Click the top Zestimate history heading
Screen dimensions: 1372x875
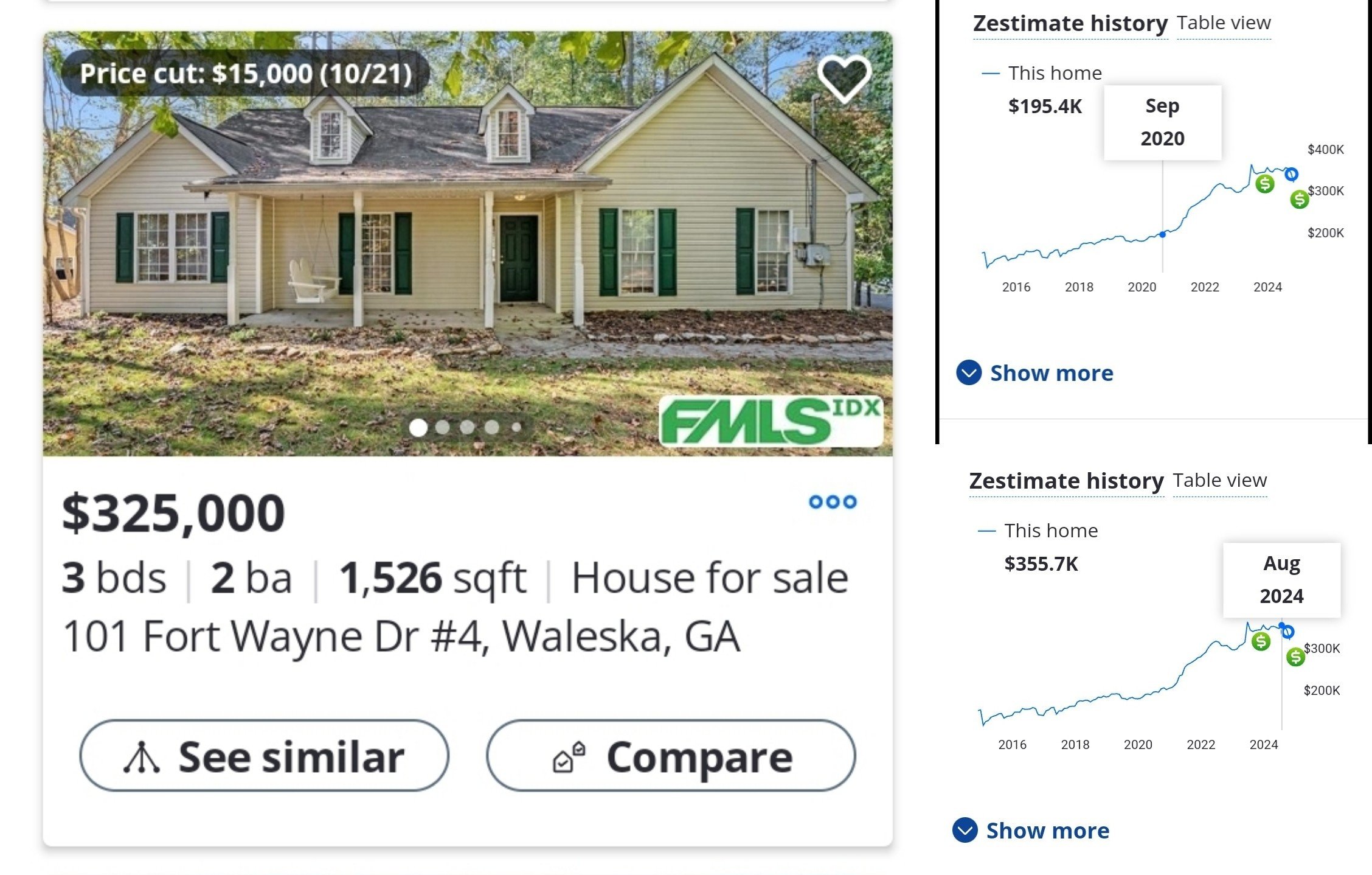pos(1070,24)
